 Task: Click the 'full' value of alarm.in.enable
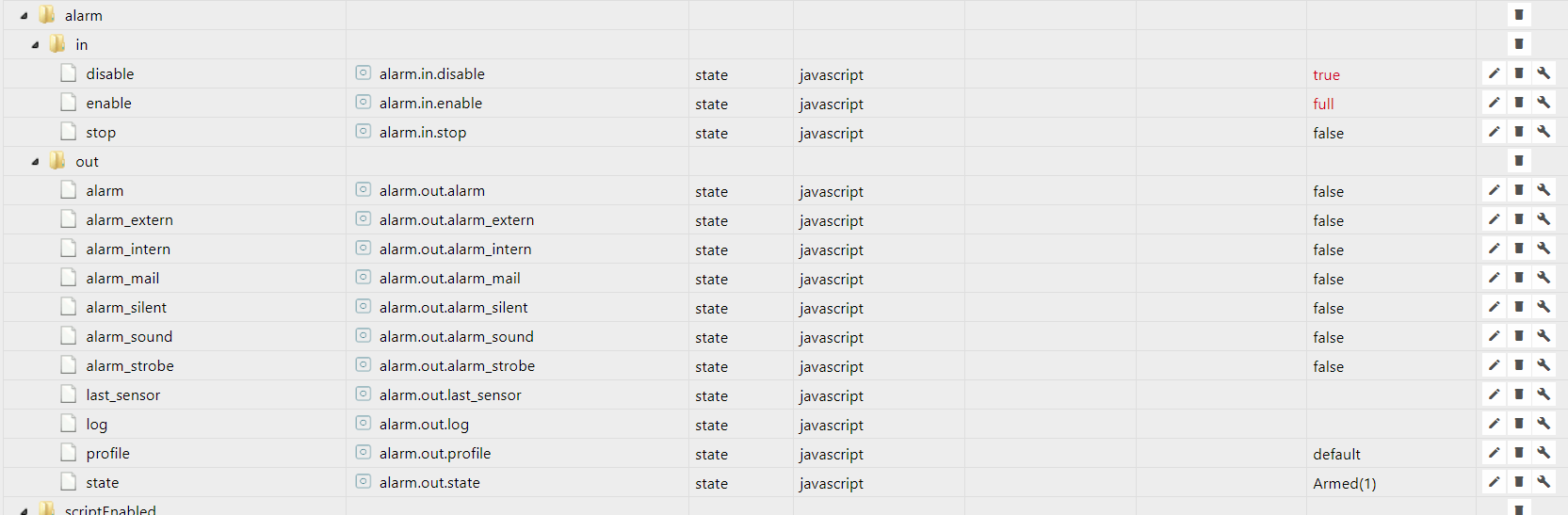[x=1323, y=105]
